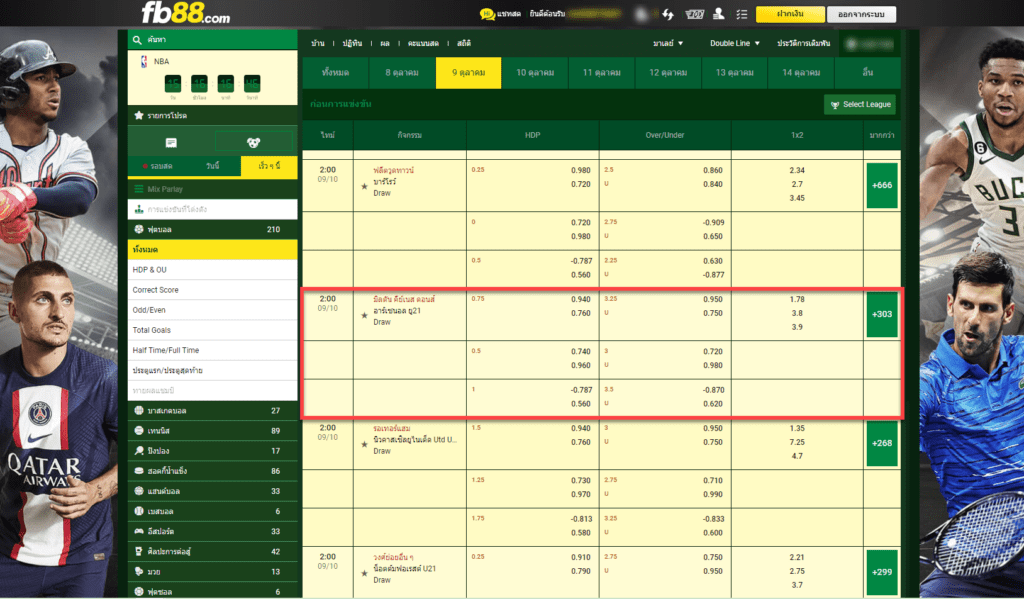This screenshot has width=1024, height=599.
Task: Open the Malay odds type dropdown
Action: 668,43
